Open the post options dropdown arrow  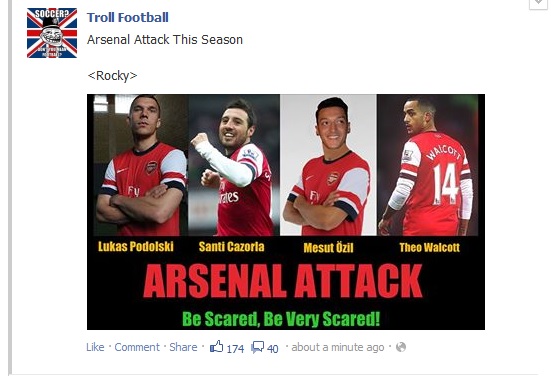pos(540,4)
